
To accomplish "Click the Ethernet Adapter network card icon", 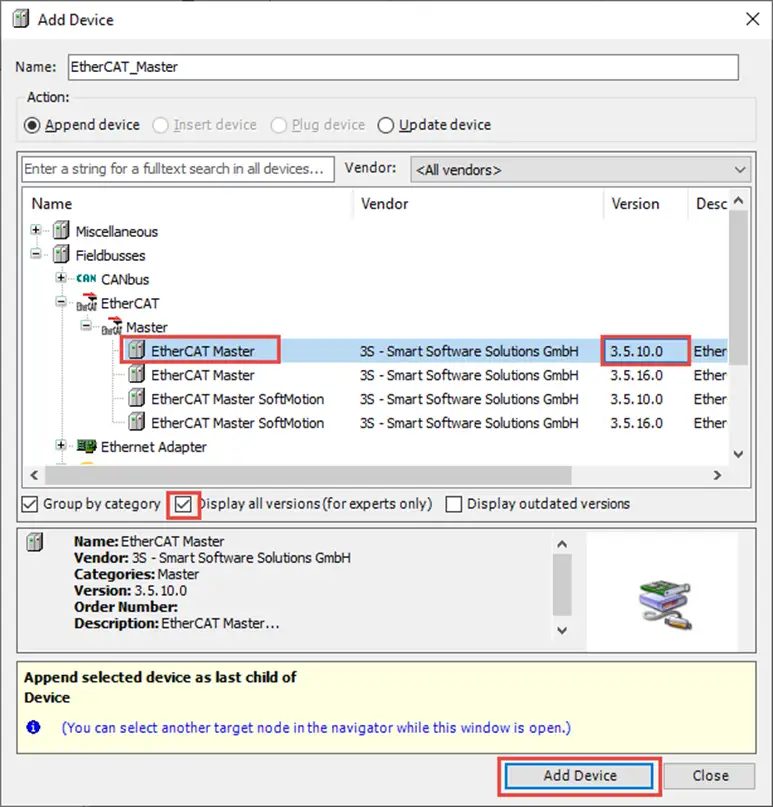I will pos(86,446).
